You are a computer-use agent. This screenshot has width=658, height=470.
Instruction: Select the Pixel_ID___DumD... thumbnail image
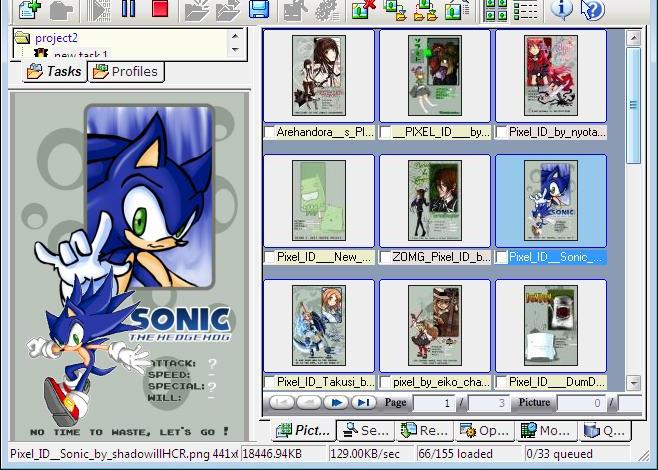tap(551, 326)
